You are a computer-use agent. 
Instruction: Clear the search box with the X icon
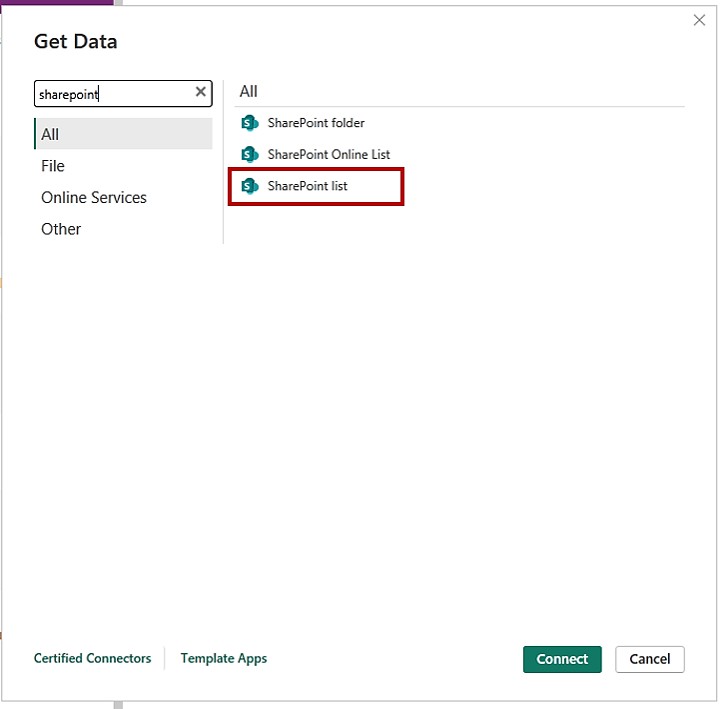click(201, 93)
